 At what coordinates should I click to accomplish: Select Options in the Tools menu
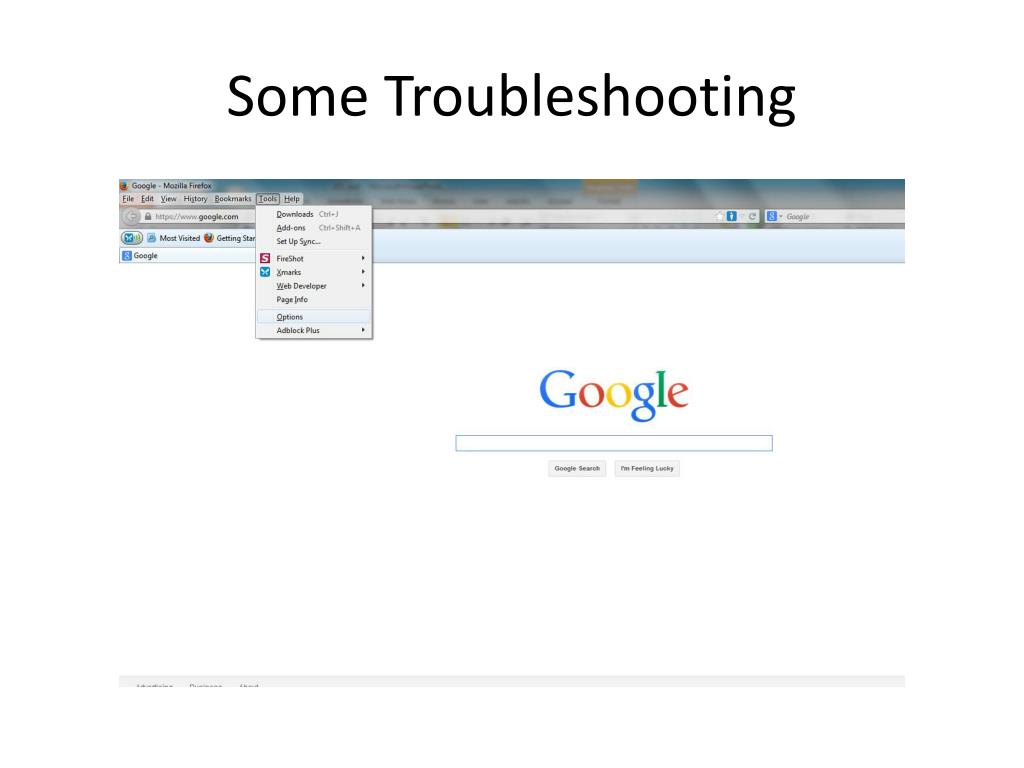point(314,317)
